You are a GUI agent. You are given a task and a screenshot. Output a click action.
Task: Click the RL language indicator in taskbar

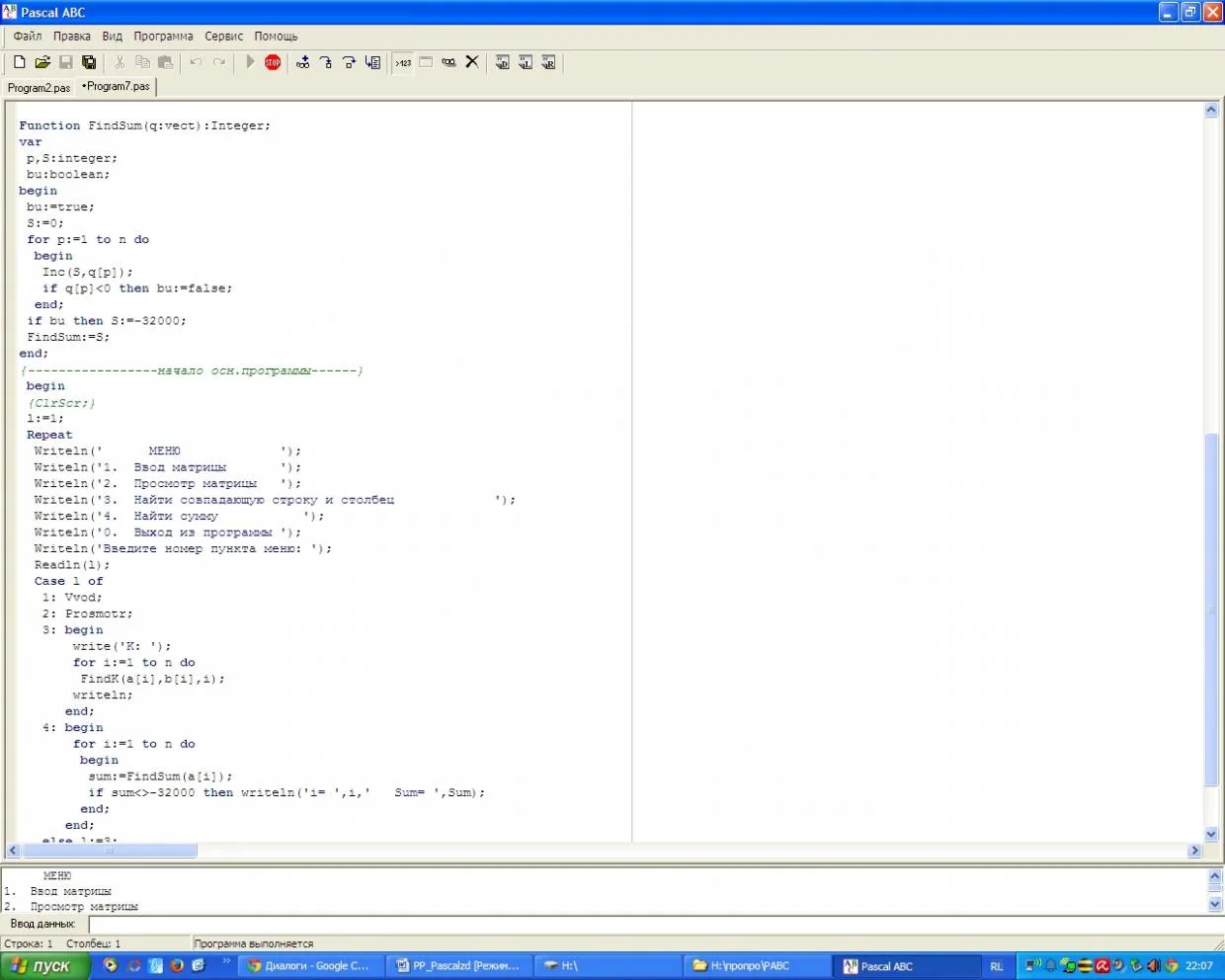point(997,966)
